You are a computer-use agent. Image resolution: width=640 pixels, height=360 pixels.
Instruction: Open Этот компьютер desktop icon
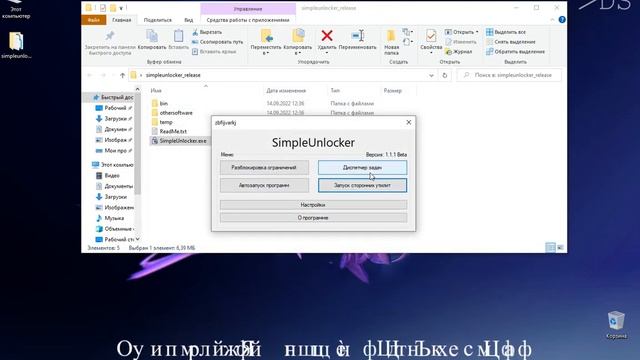[16, 9]
